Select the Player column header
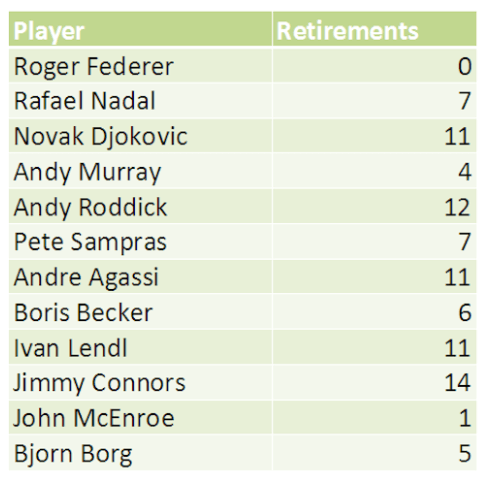493x480 pixels. (140, 29)
